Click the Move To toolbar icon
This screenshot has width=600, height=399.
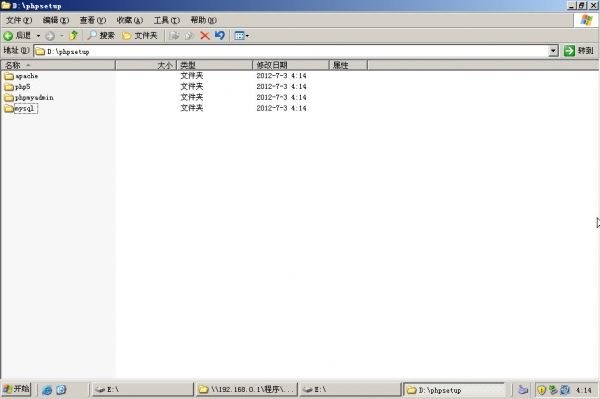pyautogui.click(x=174, y=36)
